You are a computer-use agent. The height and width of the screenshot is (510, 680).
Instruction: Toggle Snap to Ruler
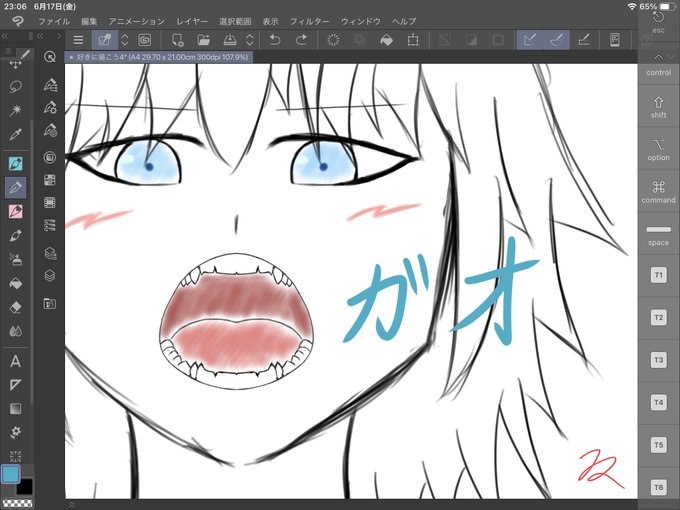coord(530,40)
